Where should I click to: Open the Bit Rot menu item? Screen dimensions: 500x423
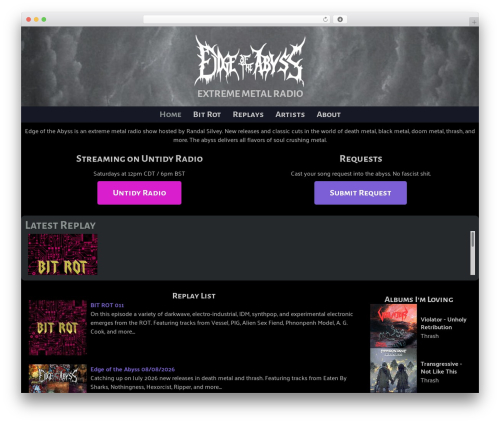point(207,114)
